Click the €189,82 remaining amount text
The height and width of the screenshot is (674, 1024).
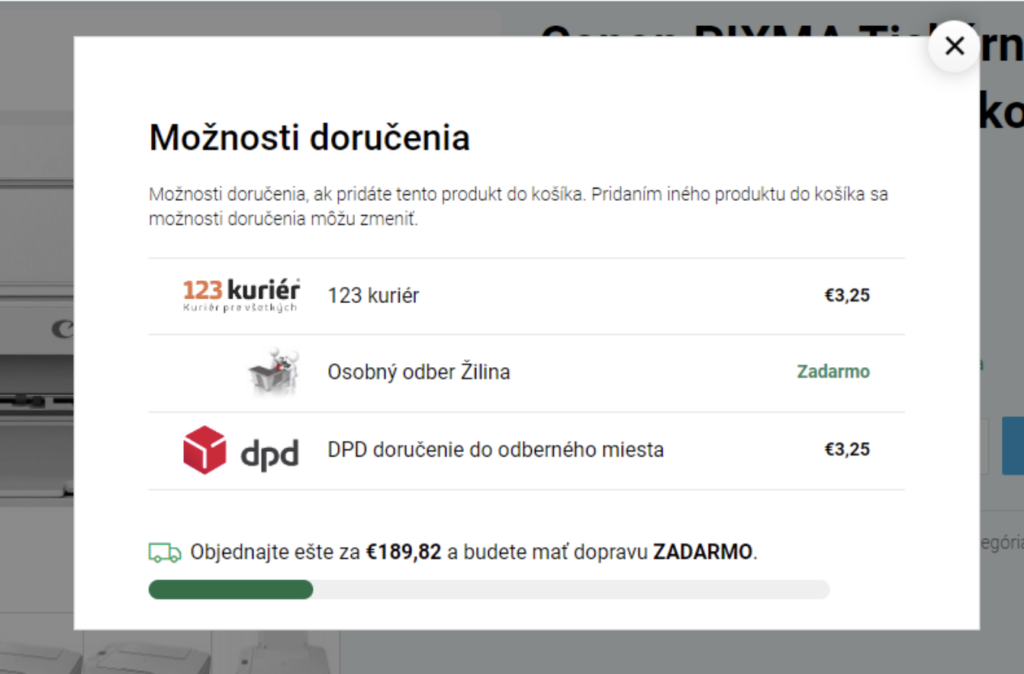[404, 552]
